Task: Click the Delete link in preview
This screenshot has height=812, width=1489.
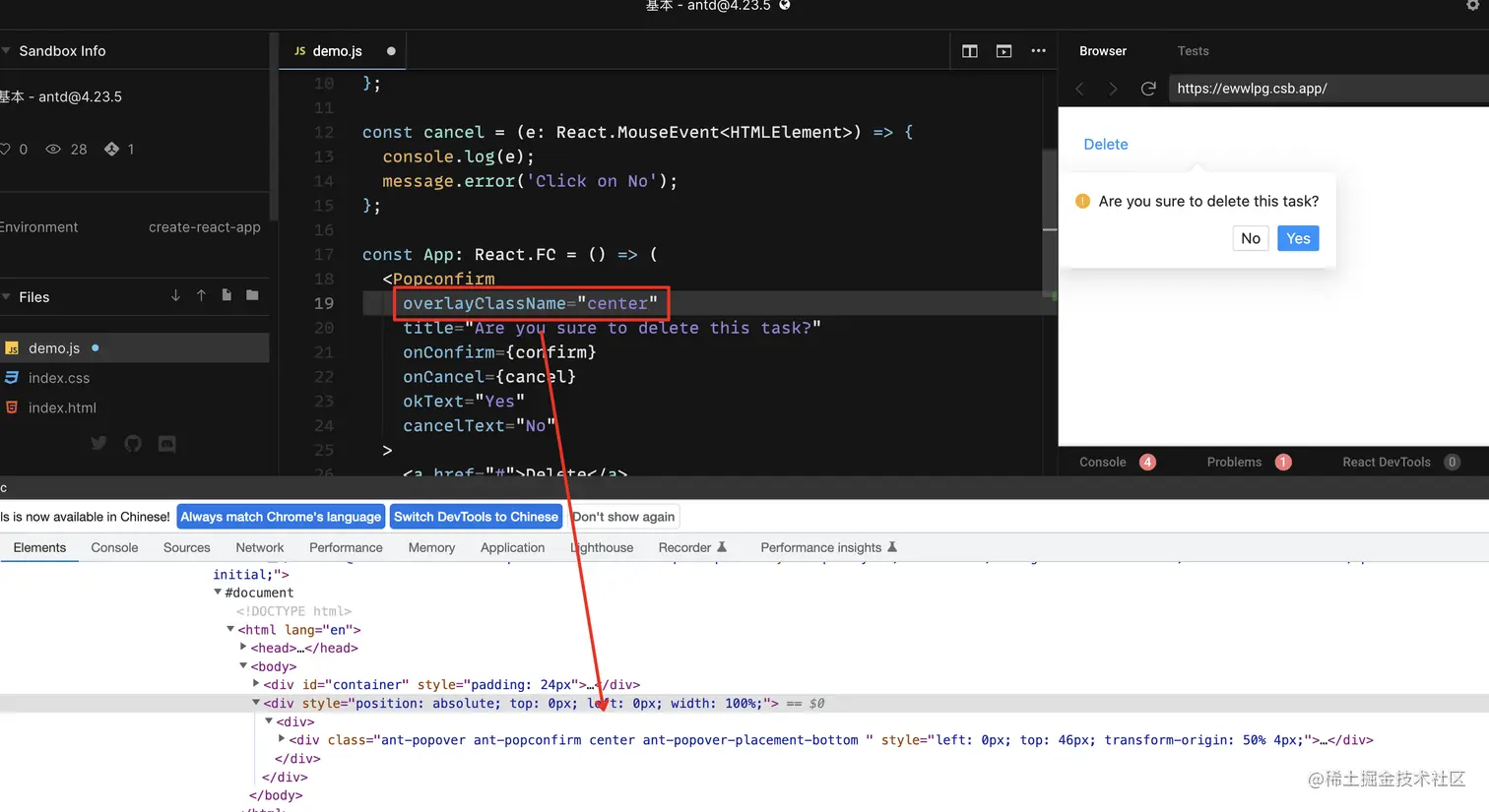Action: click(1106, 144)
